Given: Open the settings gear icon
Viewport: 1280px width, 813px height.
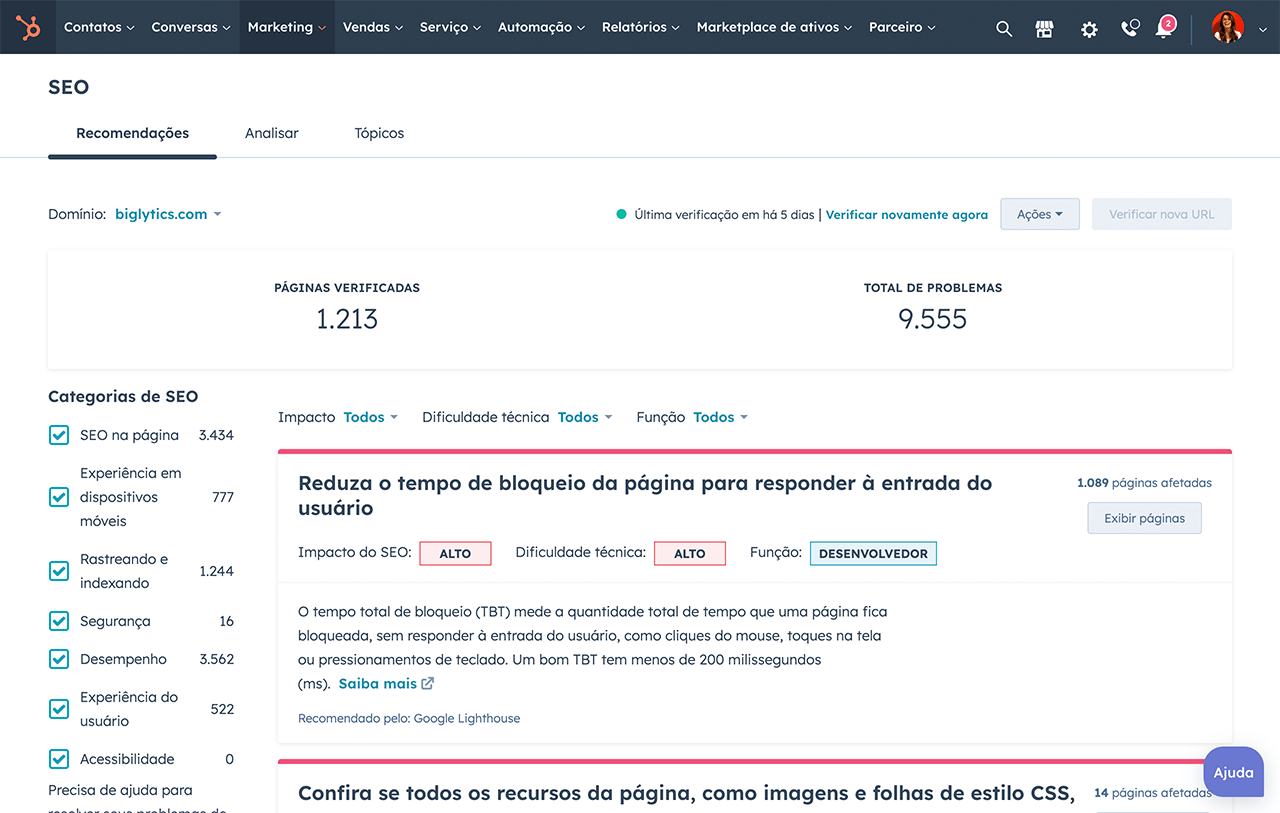Looking at the screenshot, I should click(1088, 28).
